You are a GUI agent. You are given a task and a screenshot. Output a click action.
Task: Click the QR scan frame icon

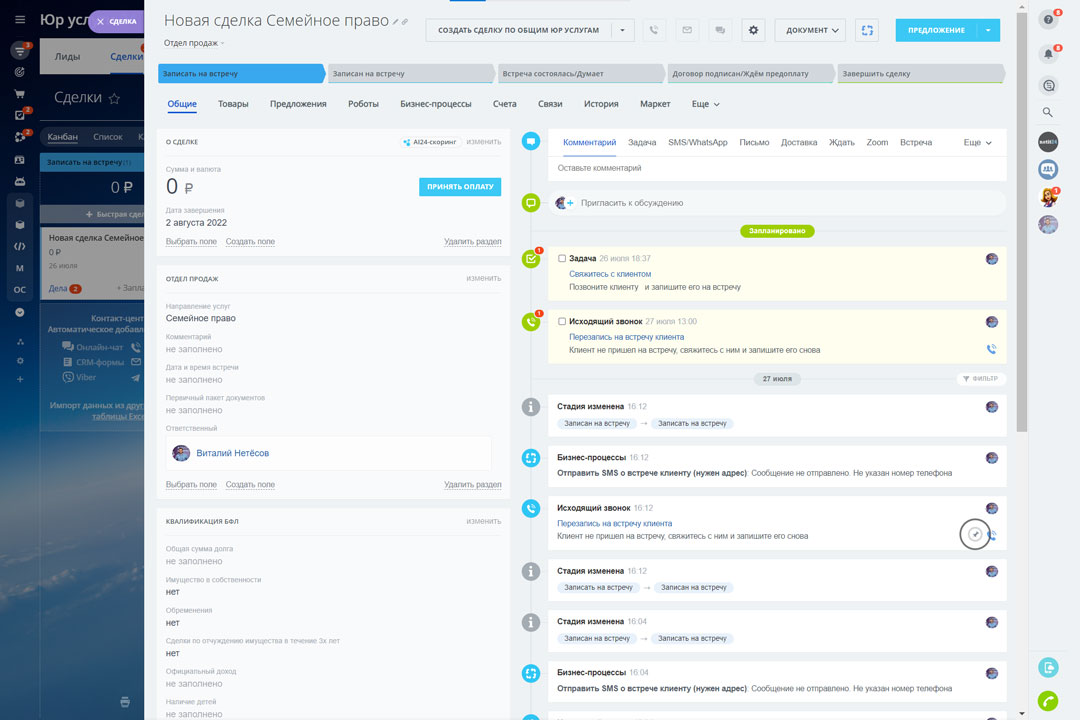[x=866, y=30]
